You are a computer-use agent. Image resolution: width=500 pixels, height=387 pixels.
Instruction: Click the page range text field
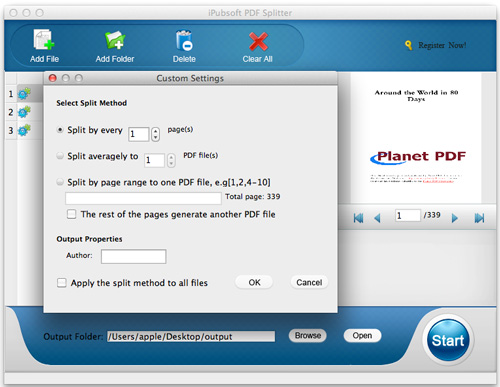(143, 198)
